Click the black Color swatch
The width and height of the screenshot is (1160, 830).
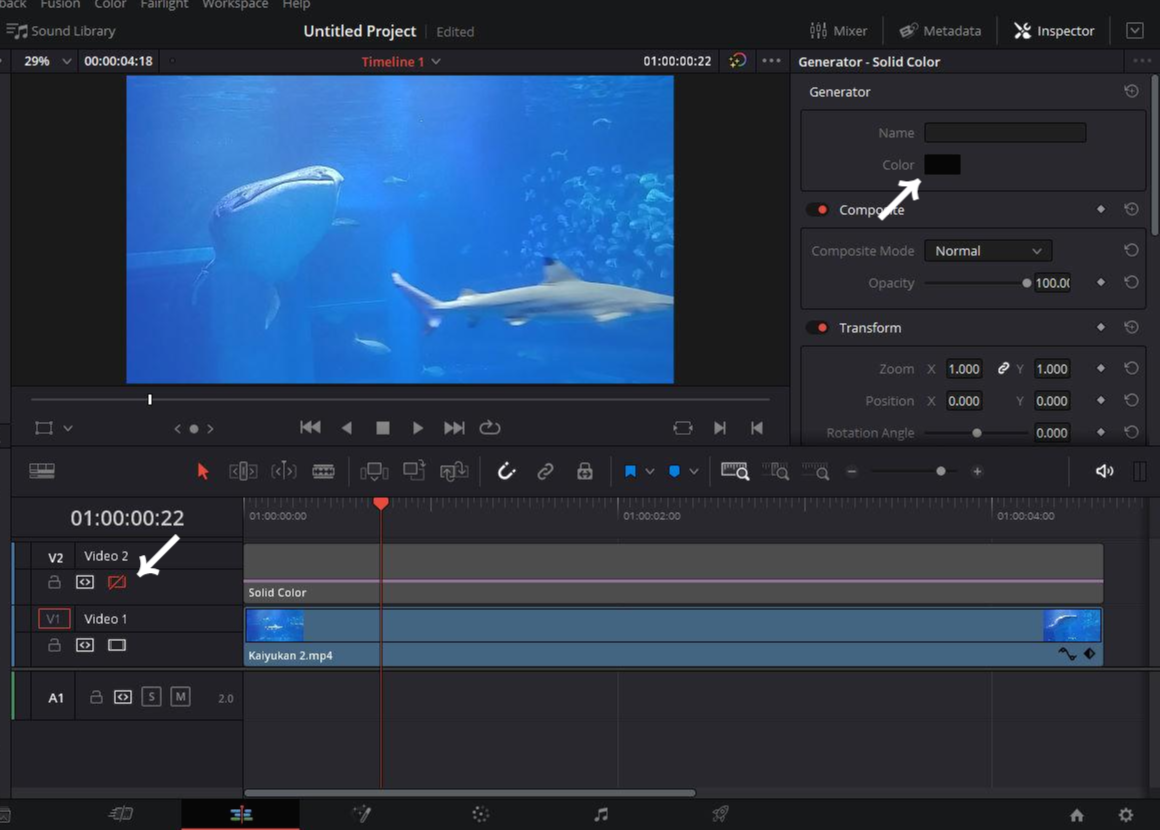(942, 164)
